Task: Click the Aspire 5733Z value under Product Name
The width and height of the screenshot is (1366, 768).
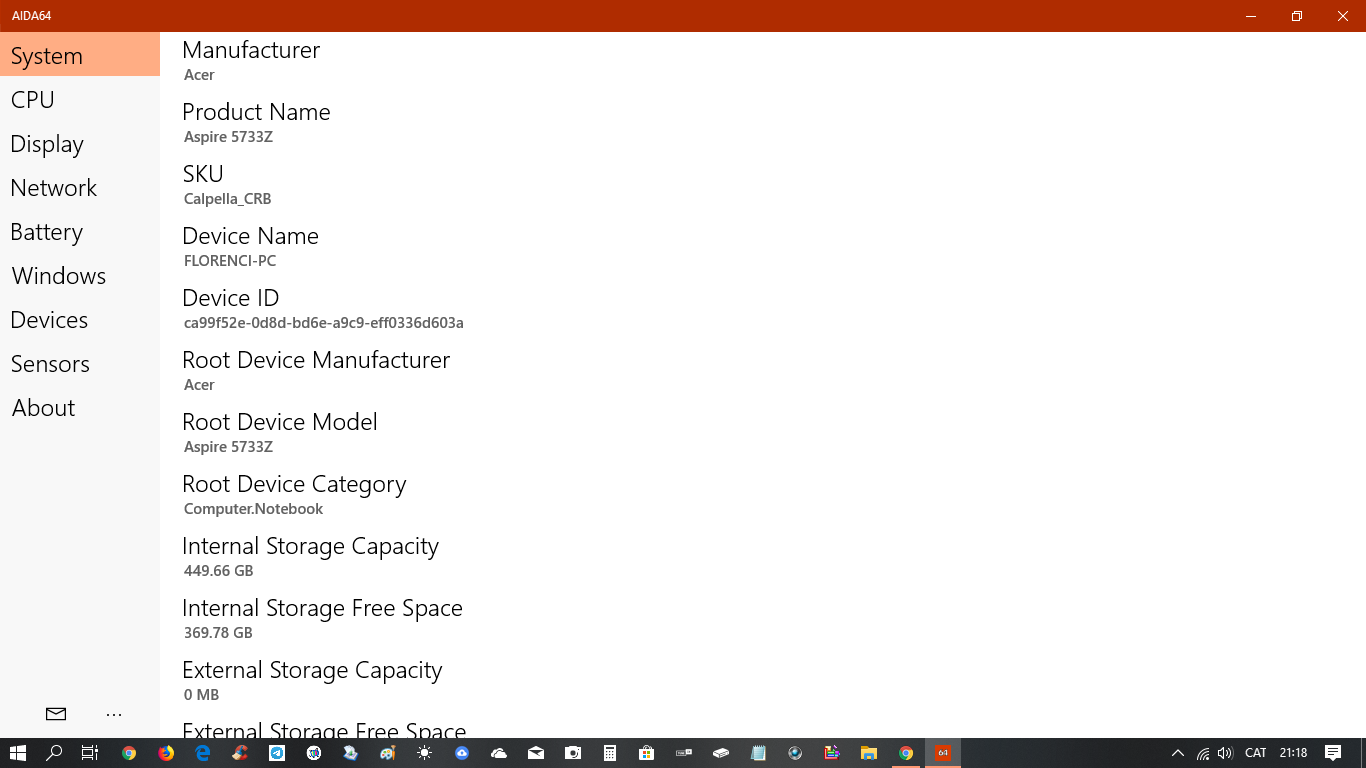Action: coord(228,137)
